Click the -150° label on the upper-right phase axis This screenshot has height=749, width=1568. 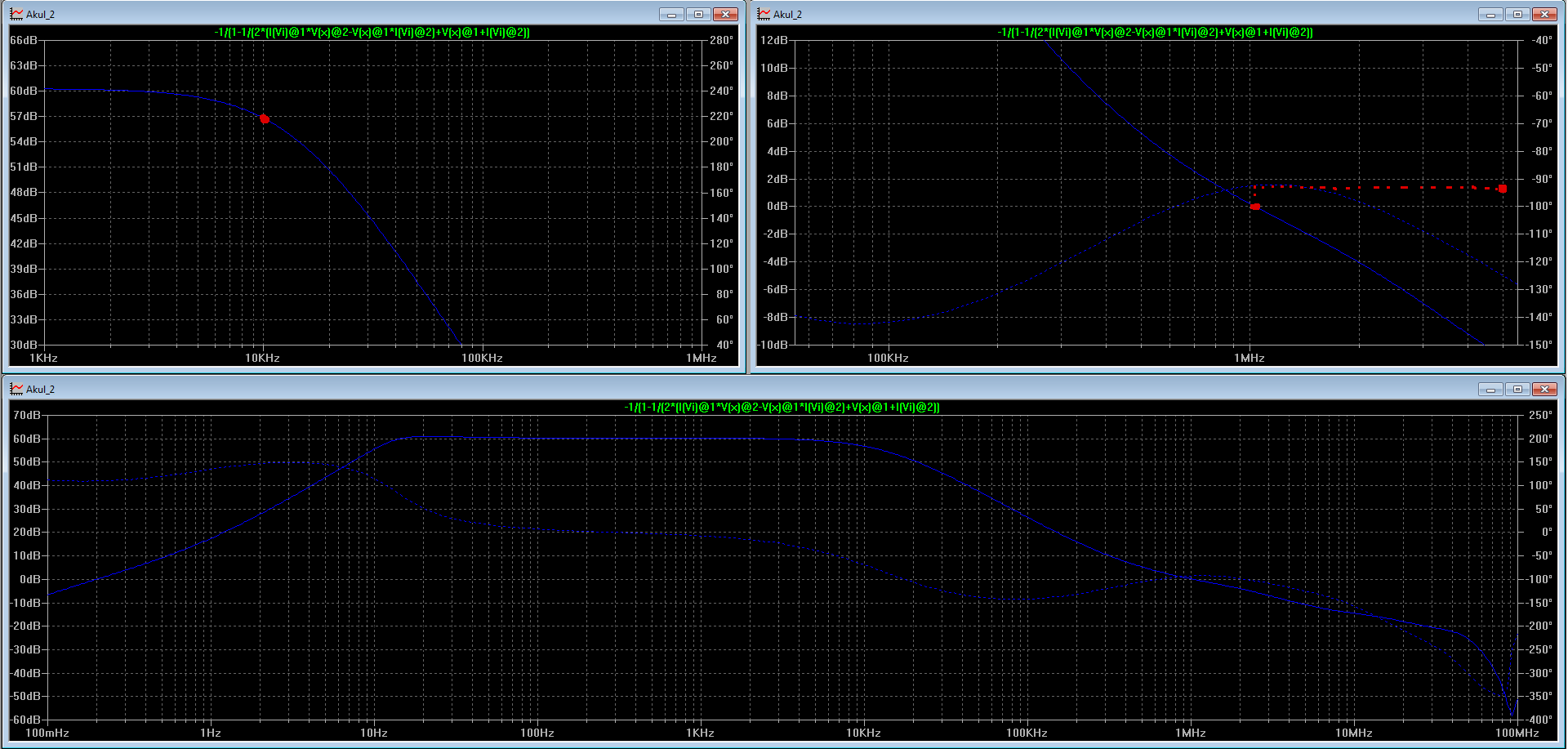pos(1539,345)
